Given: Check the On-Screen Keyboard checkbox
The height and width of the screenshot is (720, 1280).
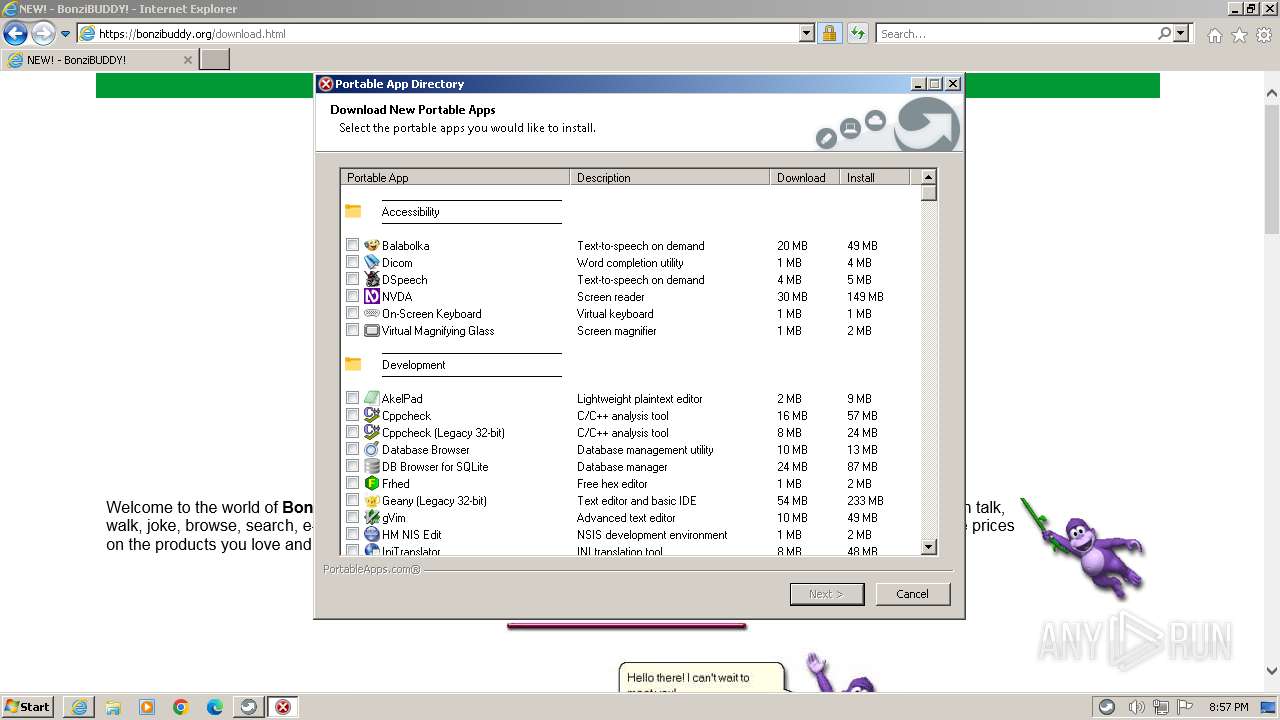Looking at the screenshot, I should 352,313.
